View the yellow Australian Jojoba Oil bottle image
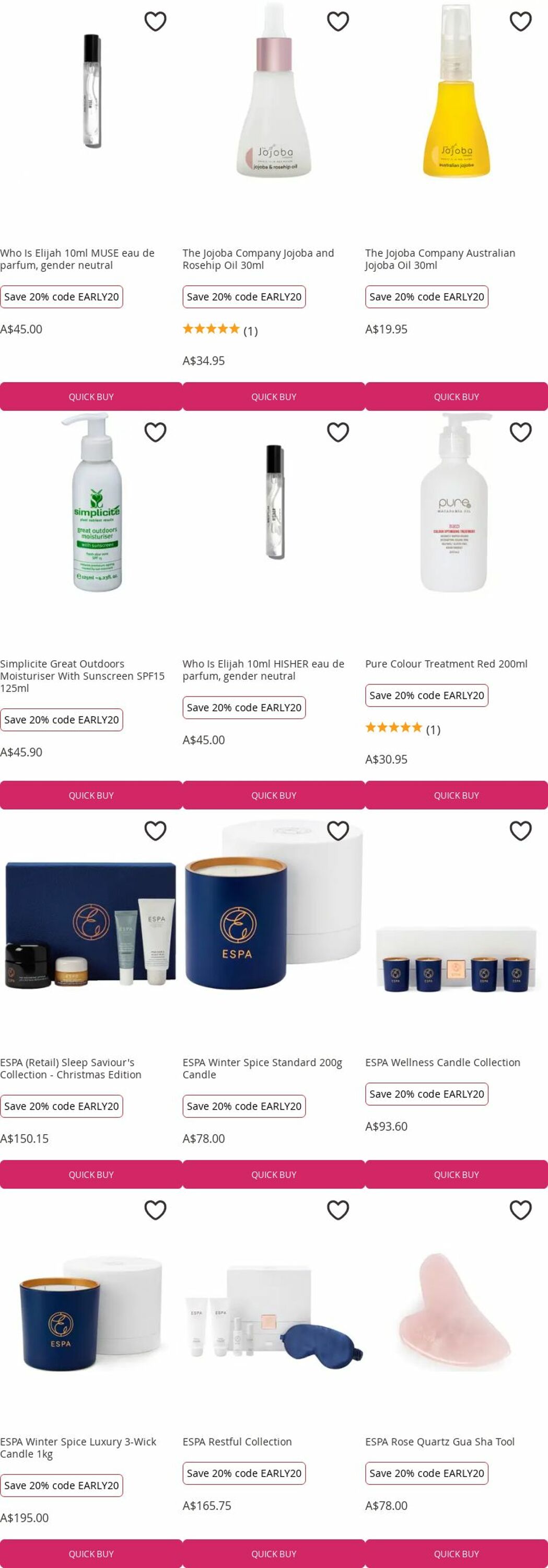The image size is (548, 1568). 456,91
